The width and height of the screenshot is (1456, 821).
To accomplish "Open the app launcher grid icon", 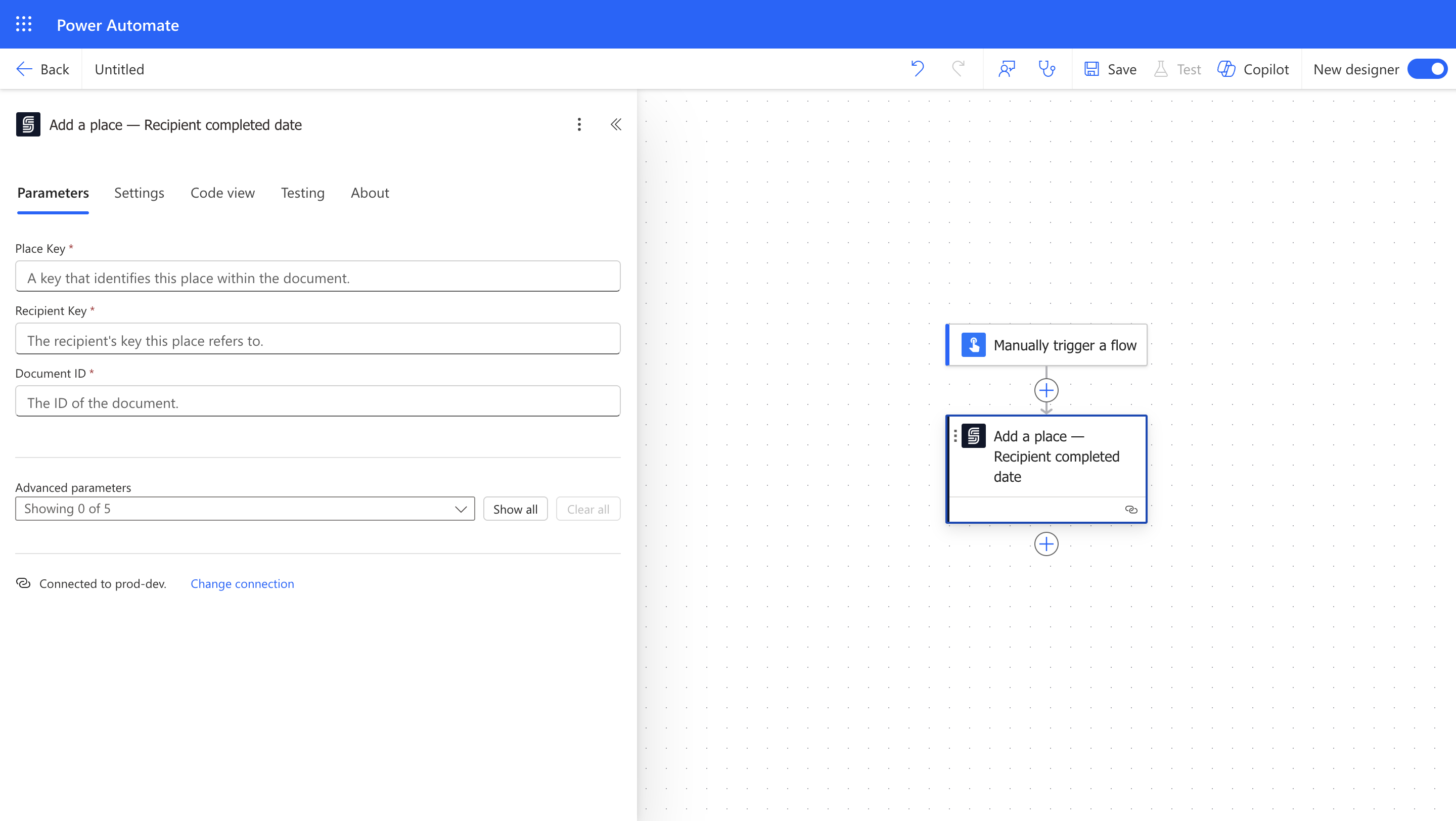I will click(x=24, y=24).
